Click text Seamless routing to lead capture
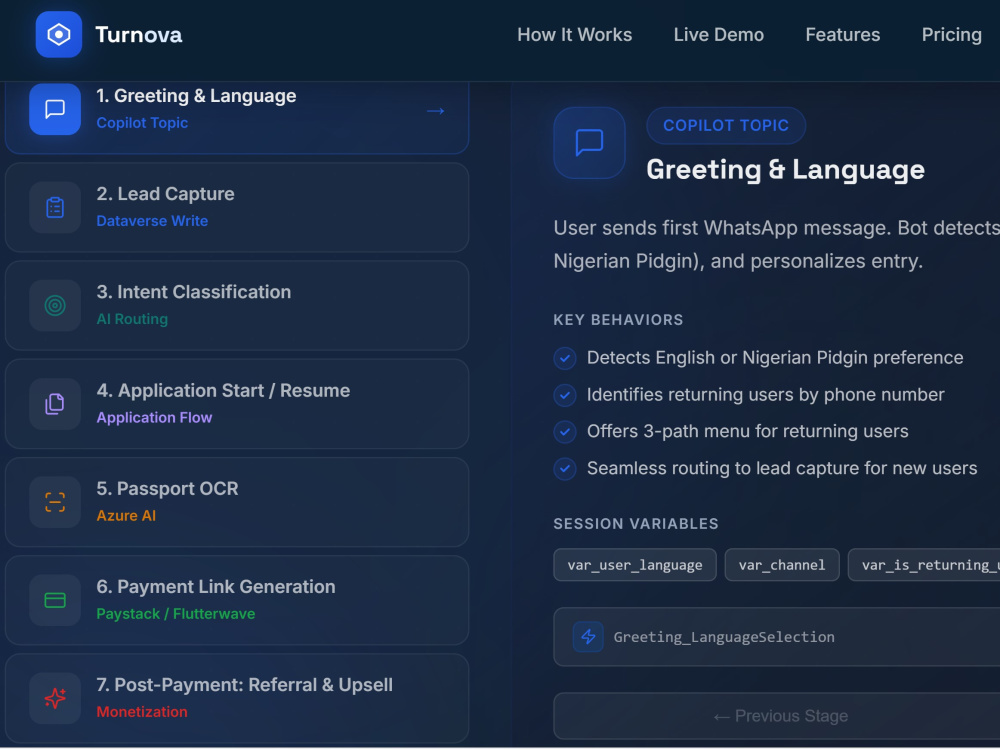 [782, 469]
